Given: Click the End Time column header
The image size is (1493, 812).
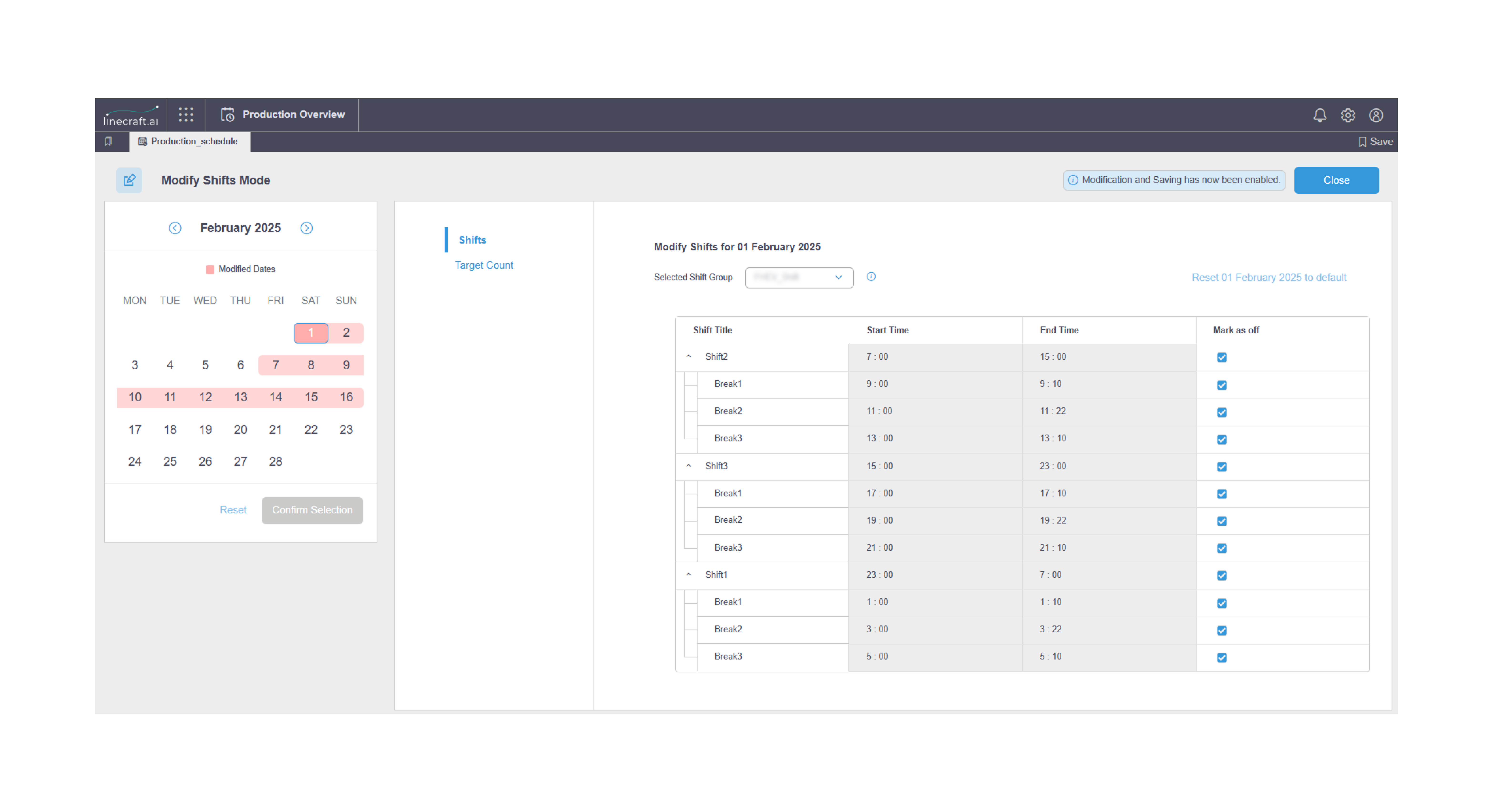Looking at the screenshot, I should tap(1059, 330).
